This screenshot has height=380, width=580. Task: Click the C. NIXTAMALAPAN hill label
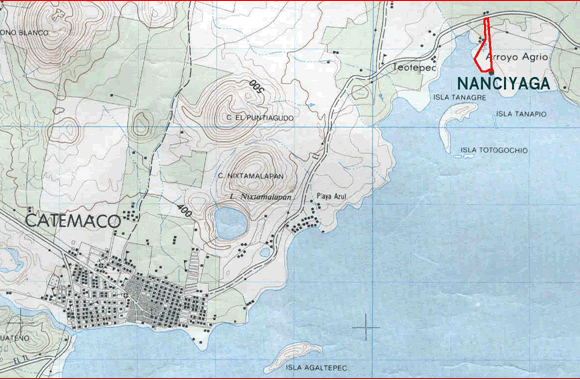tap(251, 176)
